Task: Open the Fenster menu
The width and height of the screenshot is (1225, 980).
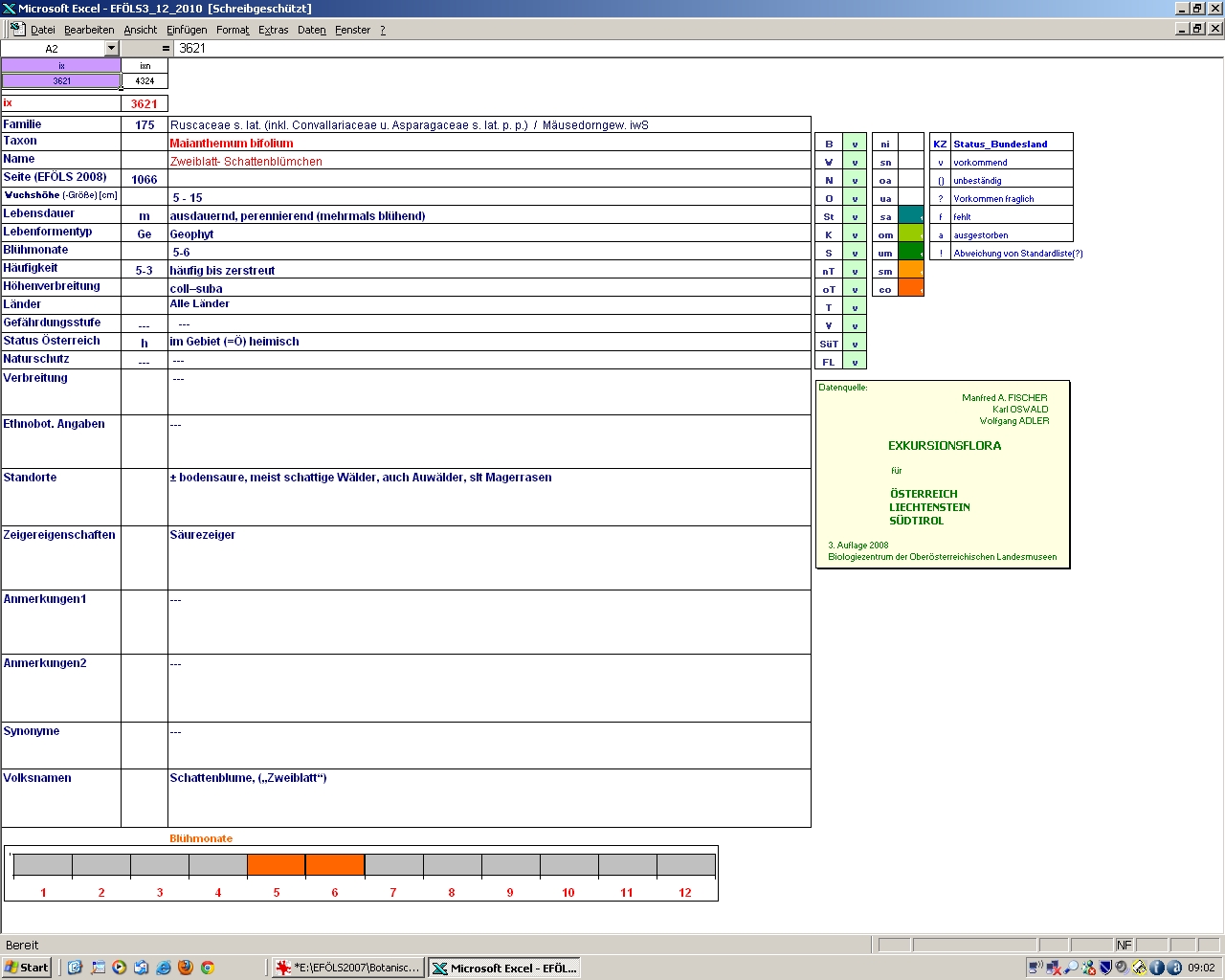Action: pos(353,30)
